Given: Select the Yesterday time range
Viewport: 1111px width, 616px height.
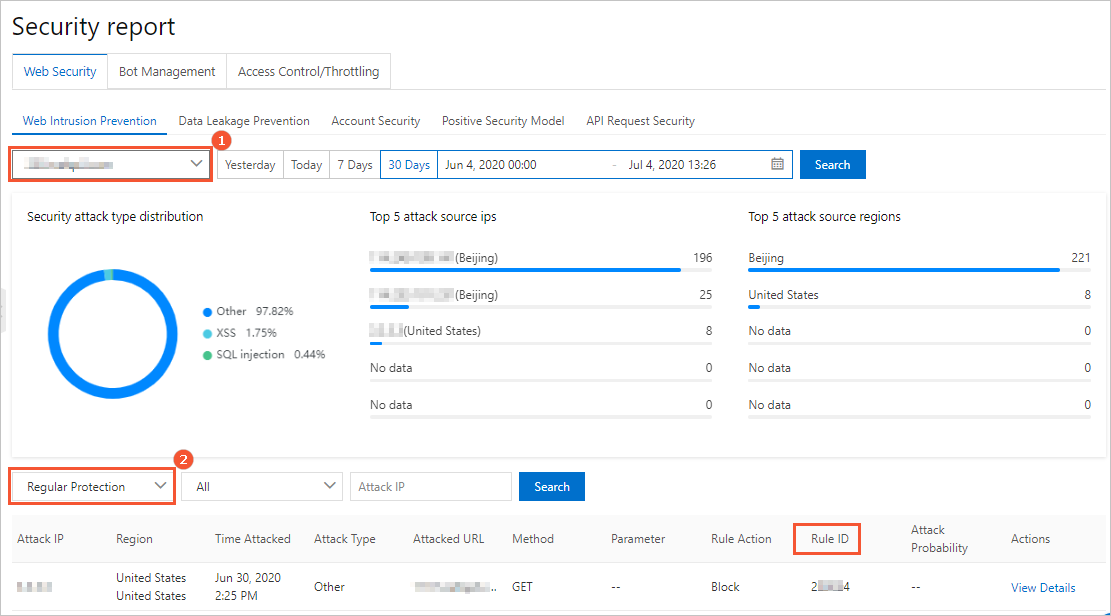Looking at the screenshot, I should pyautogui.click(x=250, y=164).
